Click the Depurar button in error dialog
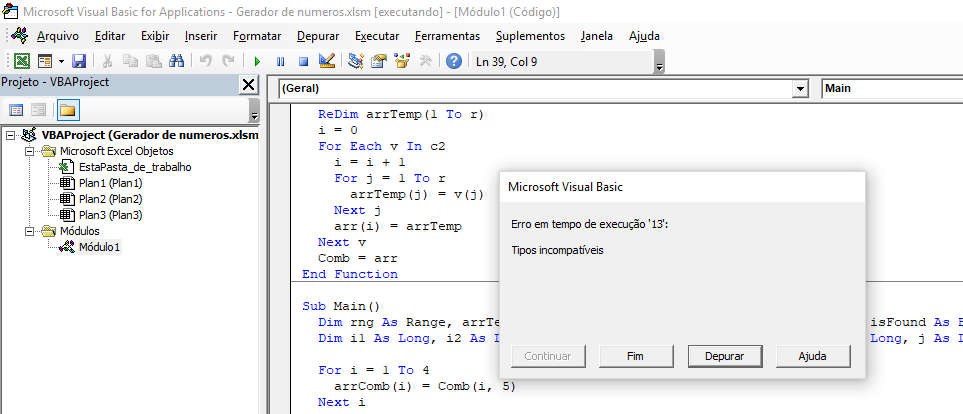The image size is (963, 414). 725,356
